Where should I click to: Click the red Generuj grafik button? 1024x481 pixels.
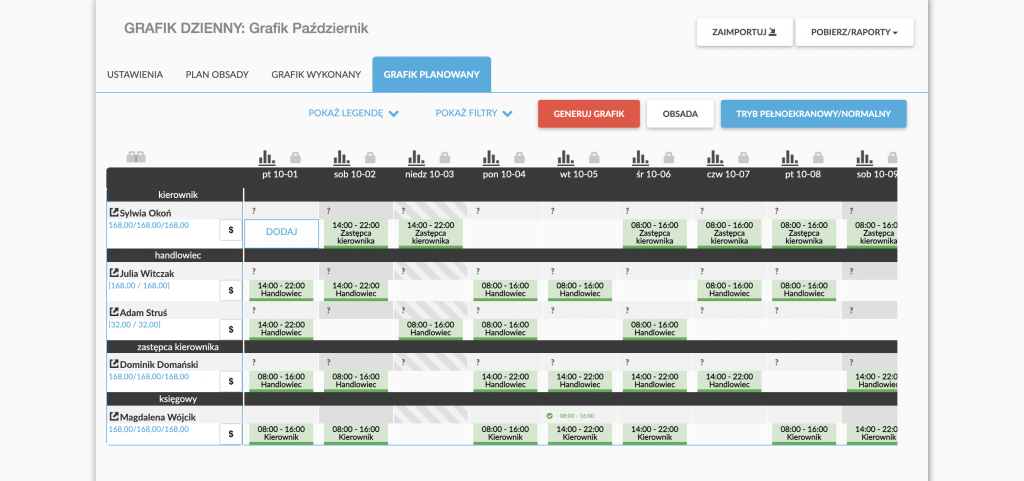click(x=588, y=113)
